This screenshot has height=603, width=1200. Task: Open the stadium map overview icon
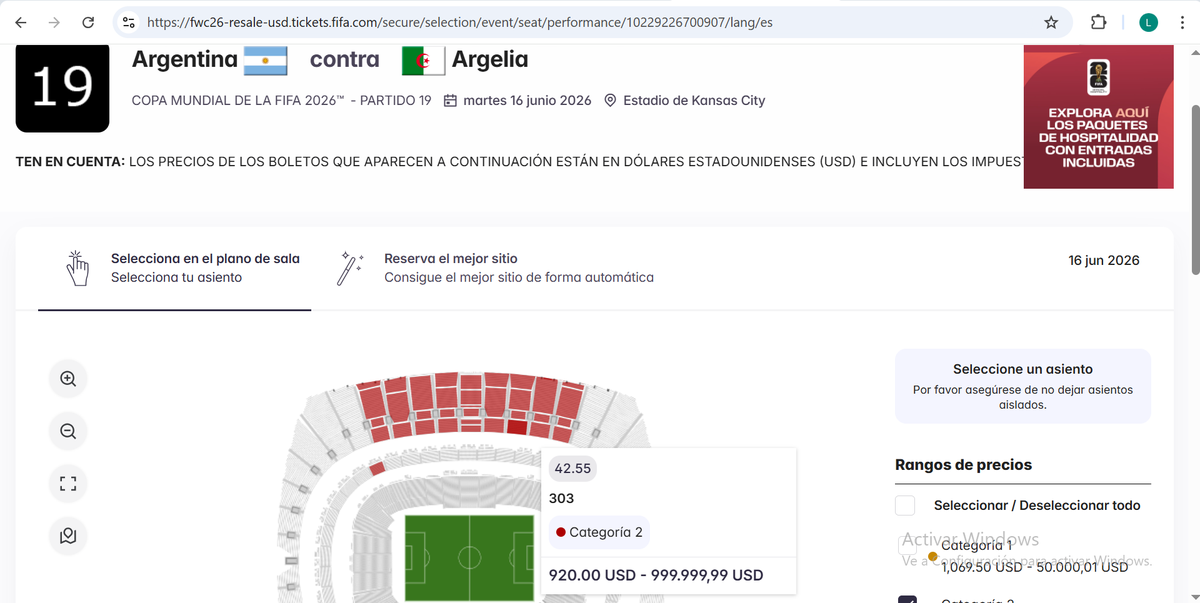pos(67,536)
